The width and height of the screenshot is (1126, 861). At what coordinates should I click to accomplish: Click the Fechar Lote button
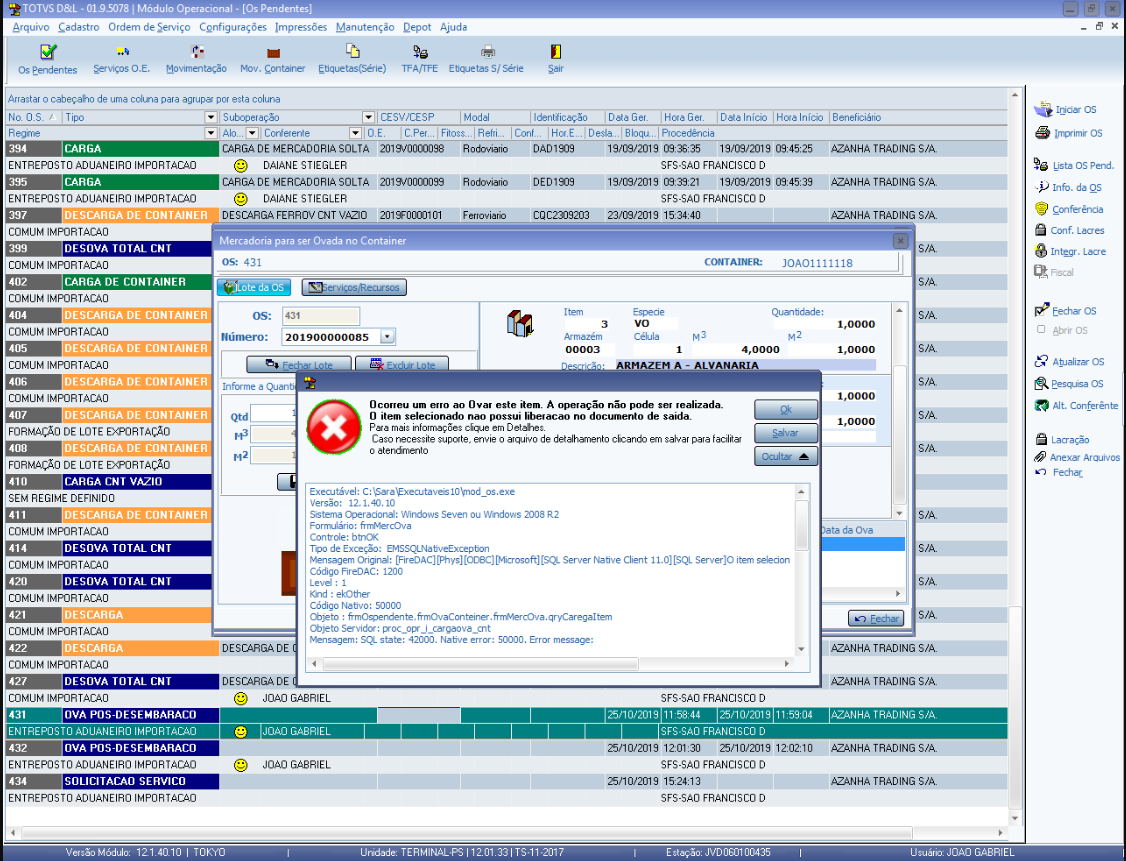[x=299, y=364]
